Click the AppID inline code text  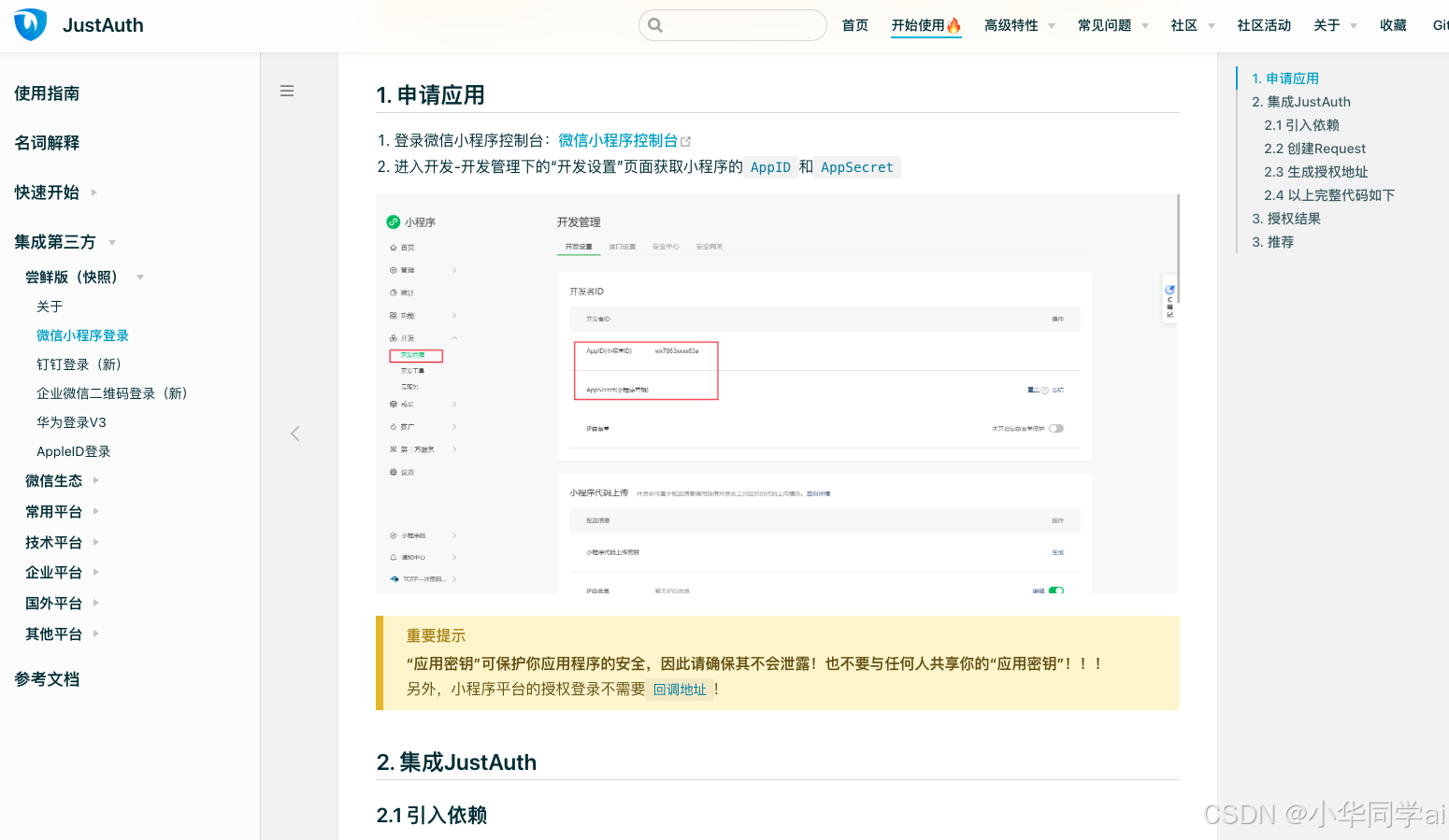[770, 167]
